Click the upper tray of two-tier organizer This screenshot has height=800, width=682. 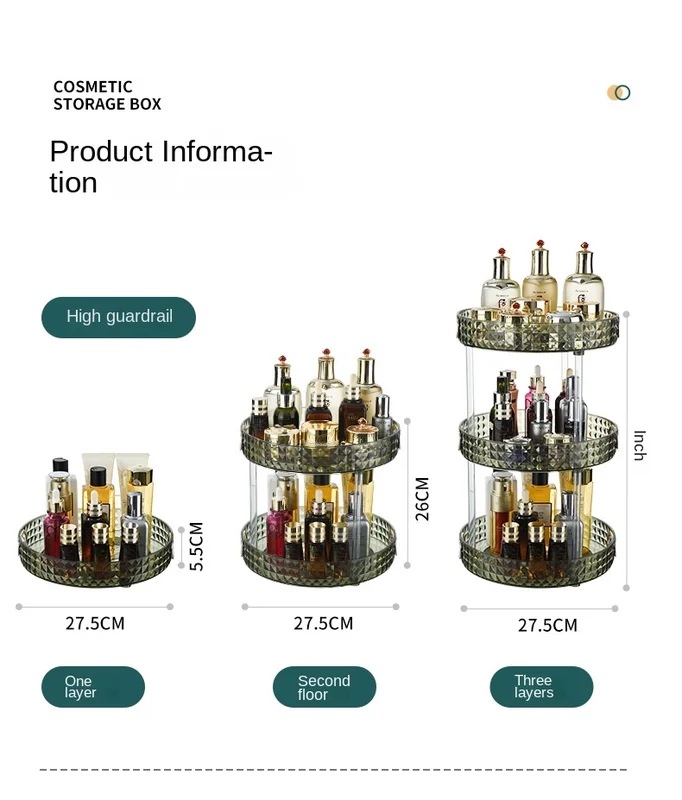[320, 444]
